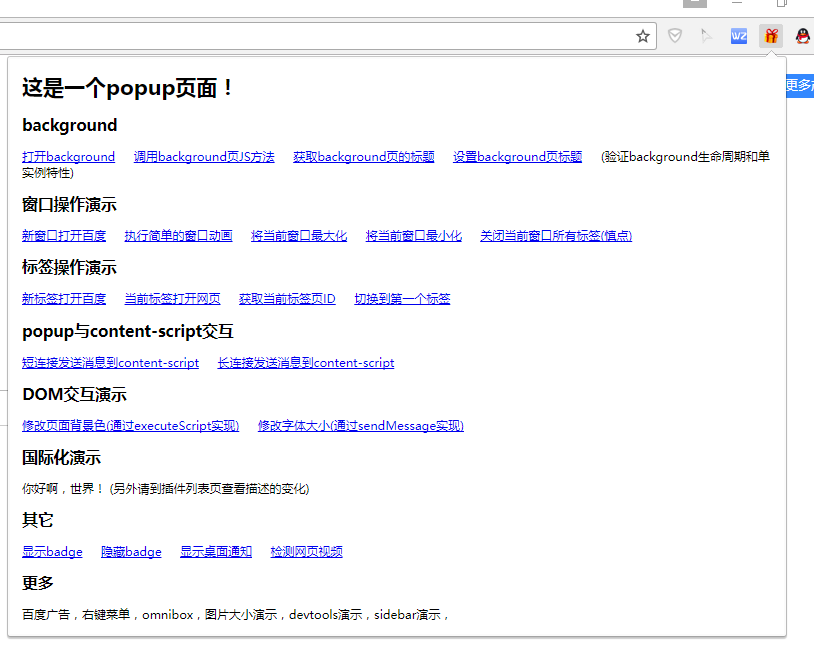Open the WZ extension
Image resolution: width=814 pixels, height=647 pixels.
point(739,36)
